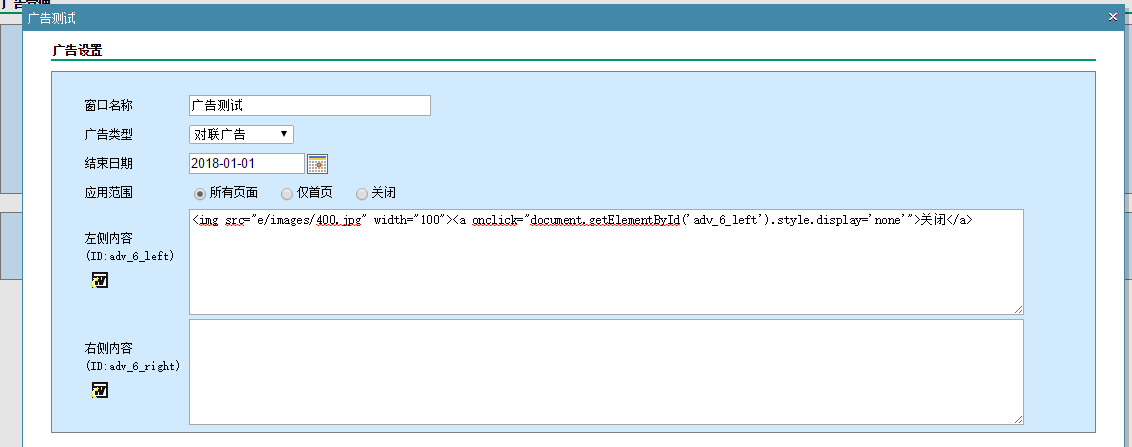Click the 广告设置 section heading
The width and height of the screenshot is (1132, 447).
77,50
